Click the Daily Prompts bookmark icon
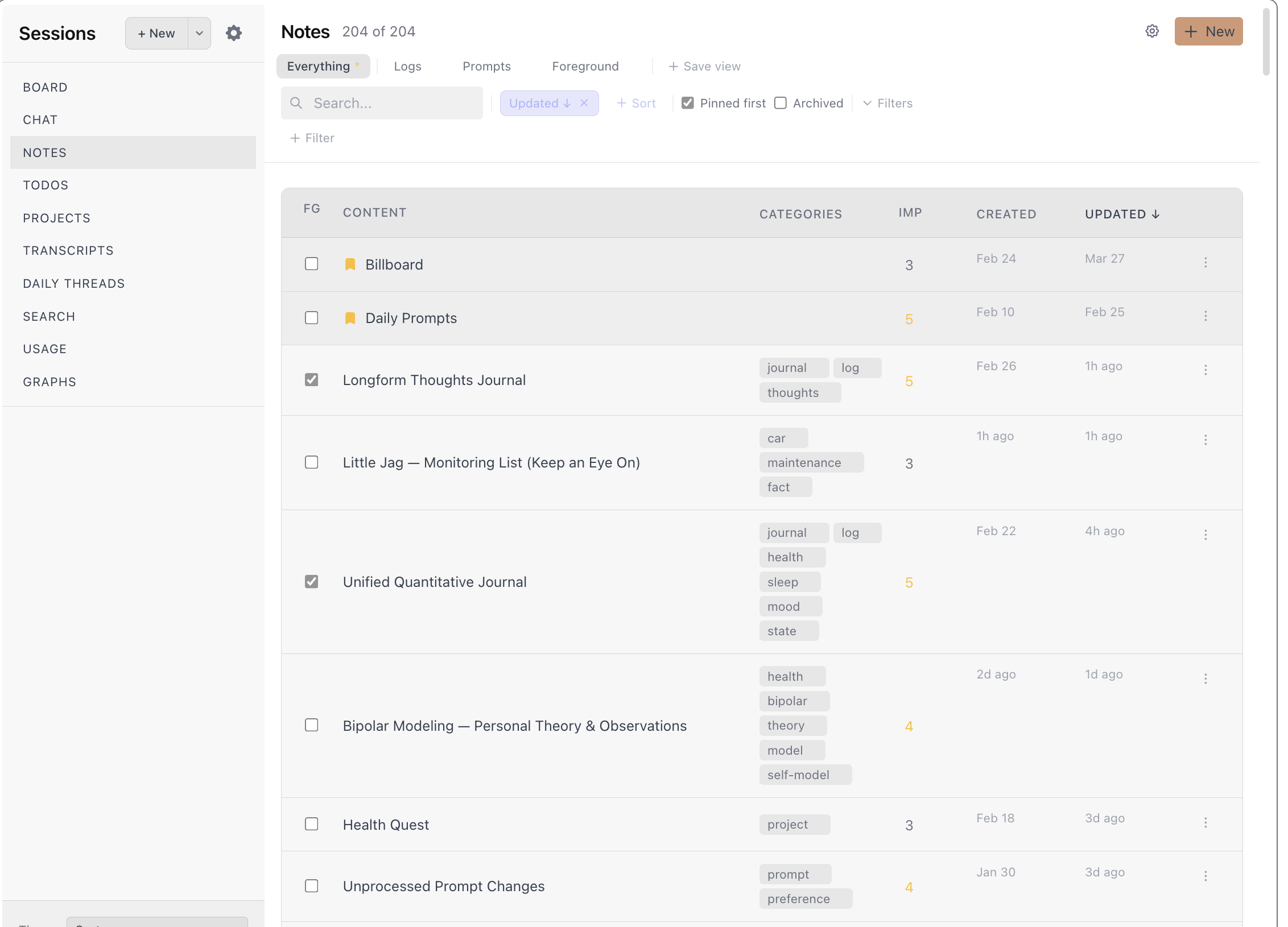The height and width of the screenshot is (927, 1288). tap(350, 318)
